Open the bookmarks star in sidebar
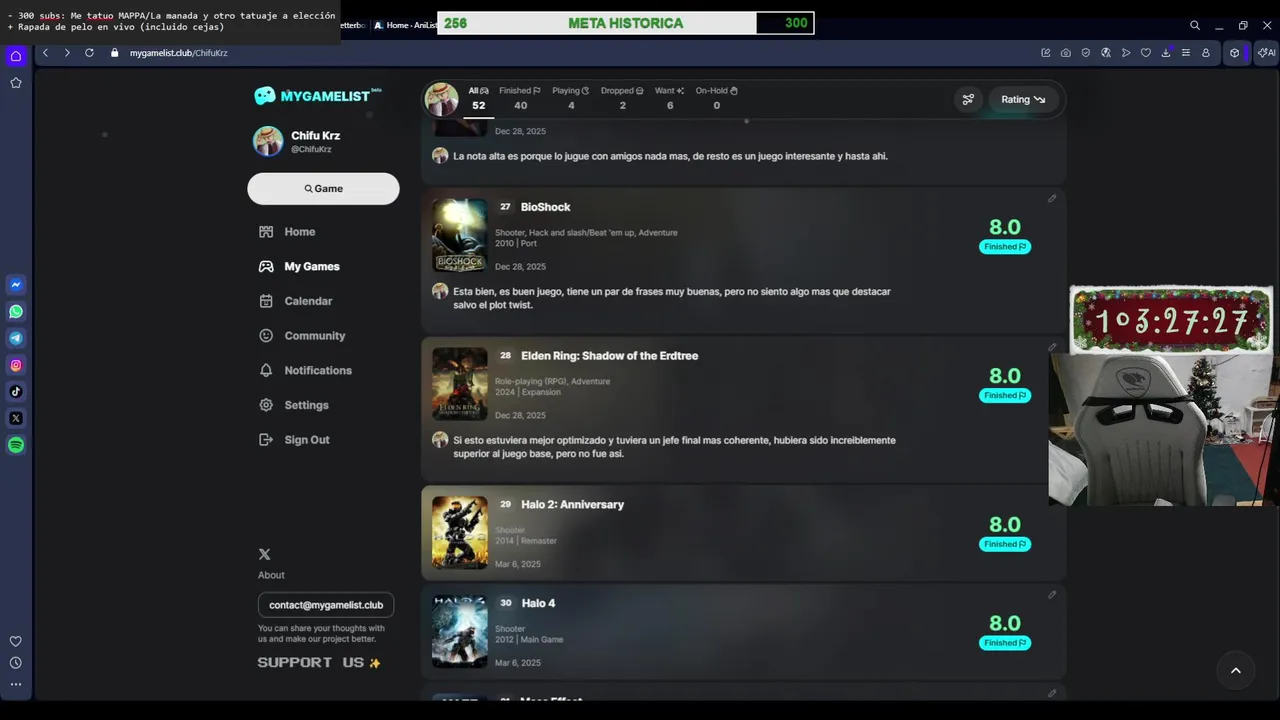 (16, 83)
